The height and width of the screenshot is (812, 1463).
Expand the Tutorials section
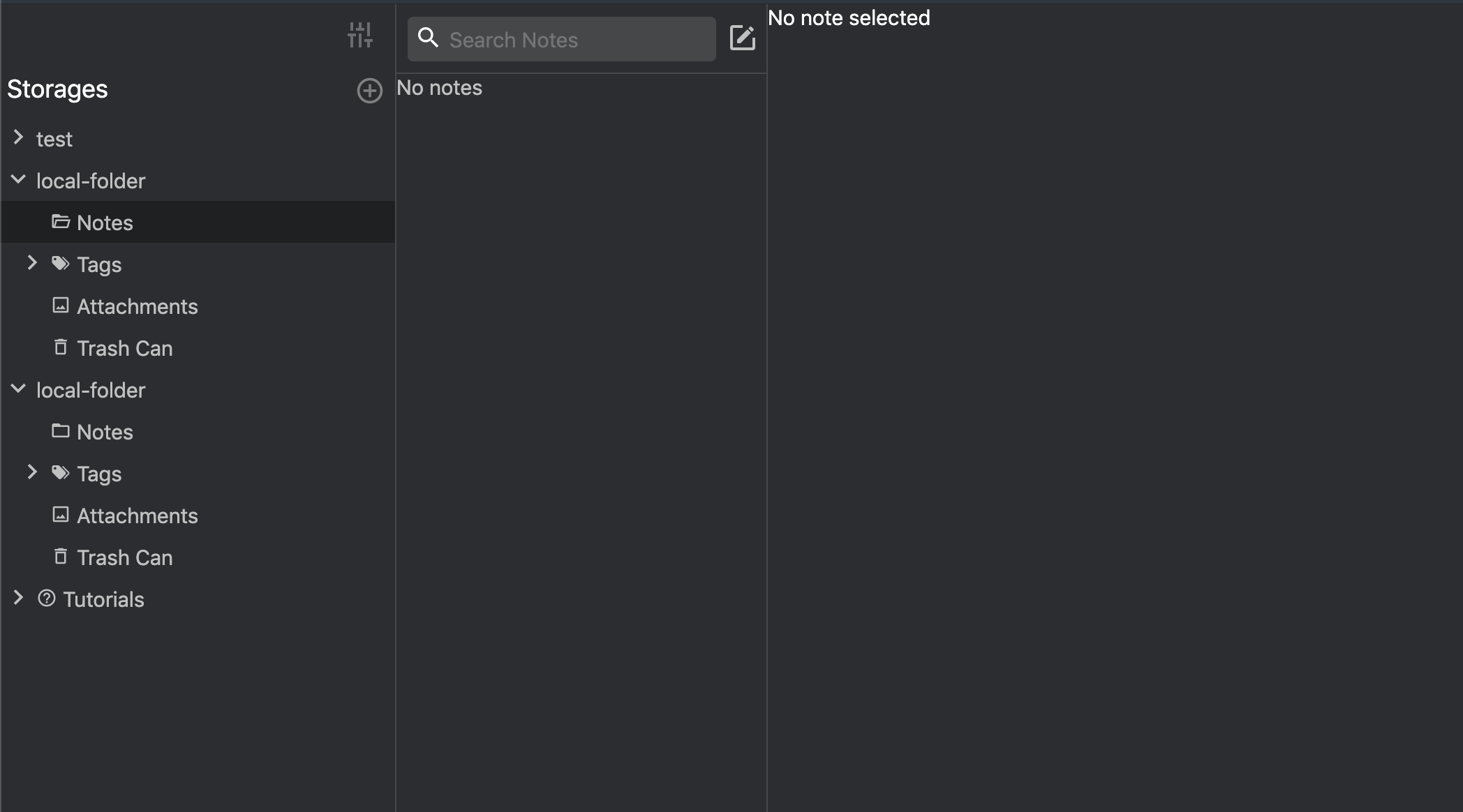(x=17, y=598)
